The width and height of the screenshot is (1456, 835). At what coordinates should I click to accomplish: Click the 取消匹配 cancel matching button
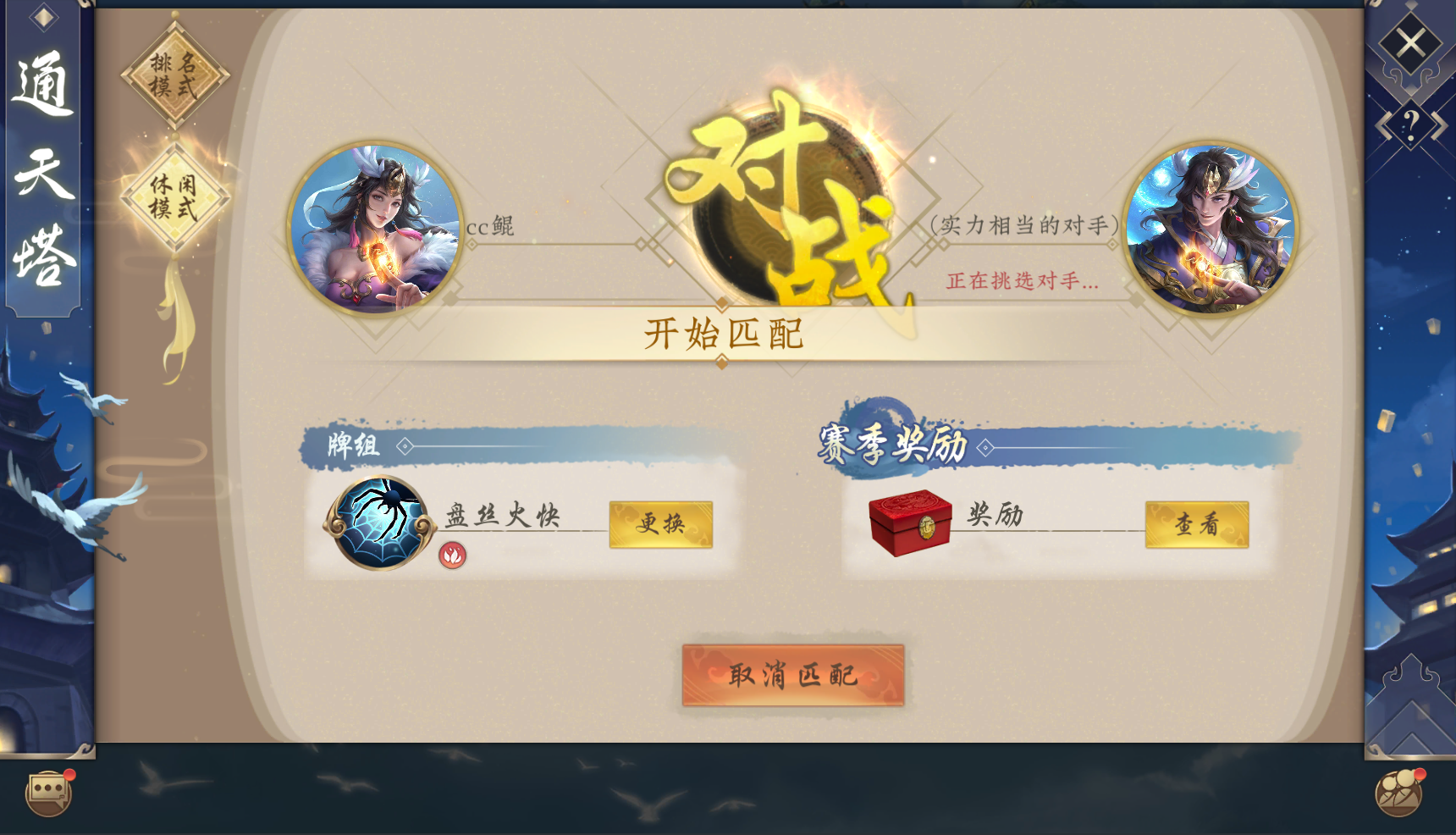tap(793, 675)
